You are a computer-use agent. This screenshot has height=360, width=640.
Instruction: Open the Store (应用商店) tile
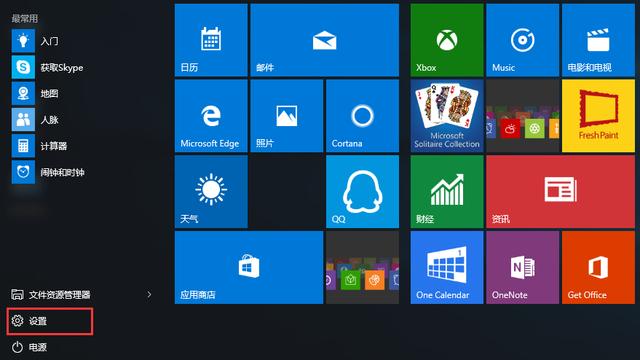coord(249,267)
